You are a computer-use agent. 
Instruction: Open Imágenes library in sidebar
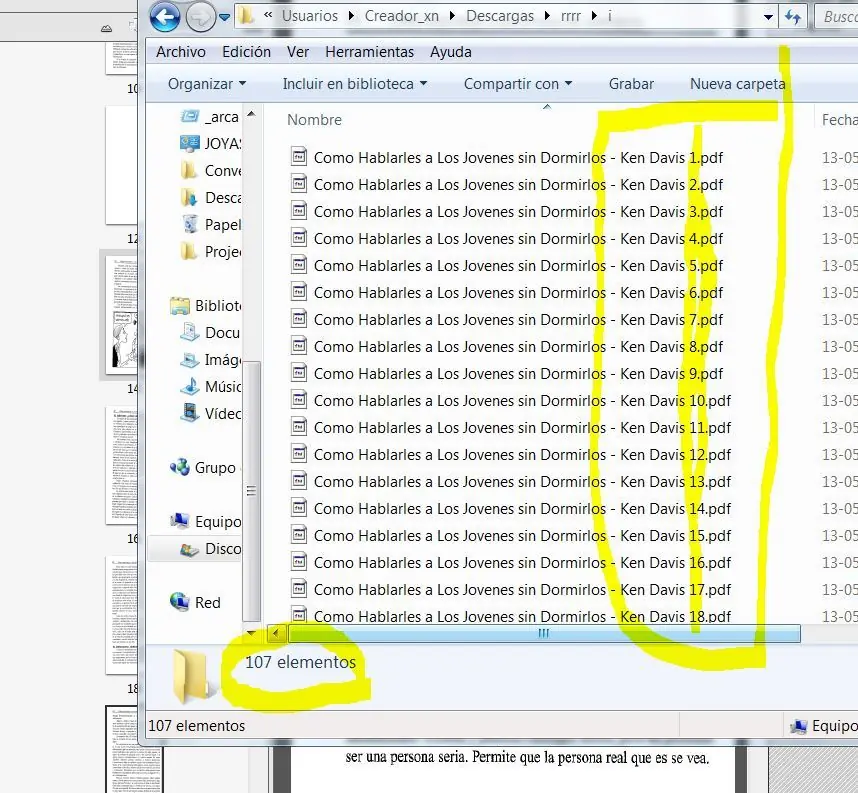point(211,360)
